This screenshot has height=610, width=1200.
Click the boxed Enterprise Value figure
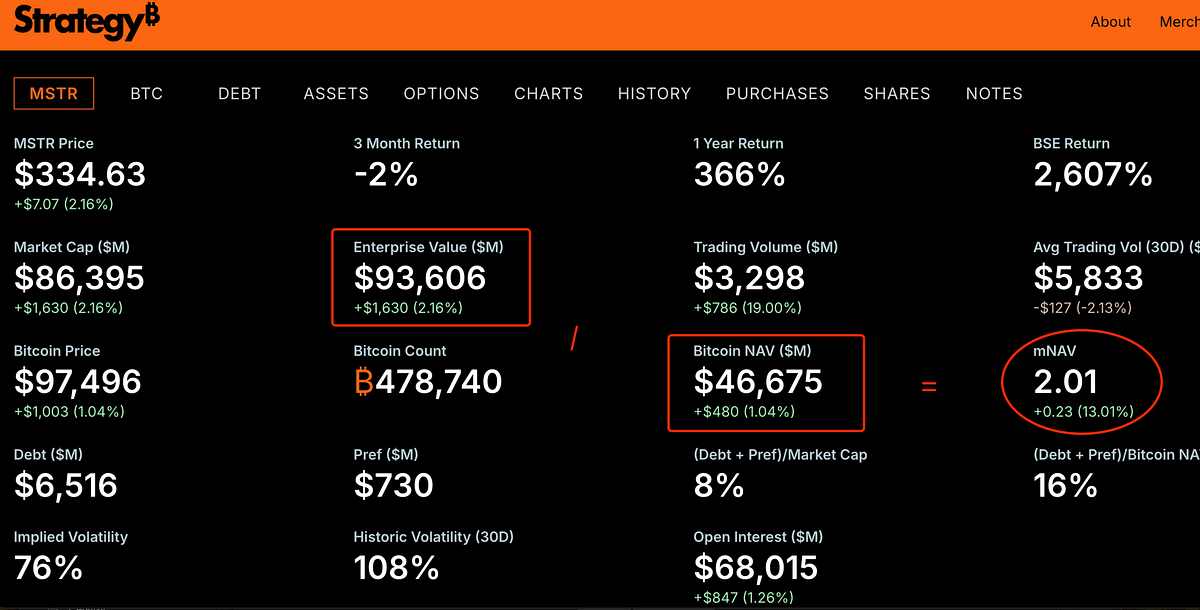coord(420,278)
